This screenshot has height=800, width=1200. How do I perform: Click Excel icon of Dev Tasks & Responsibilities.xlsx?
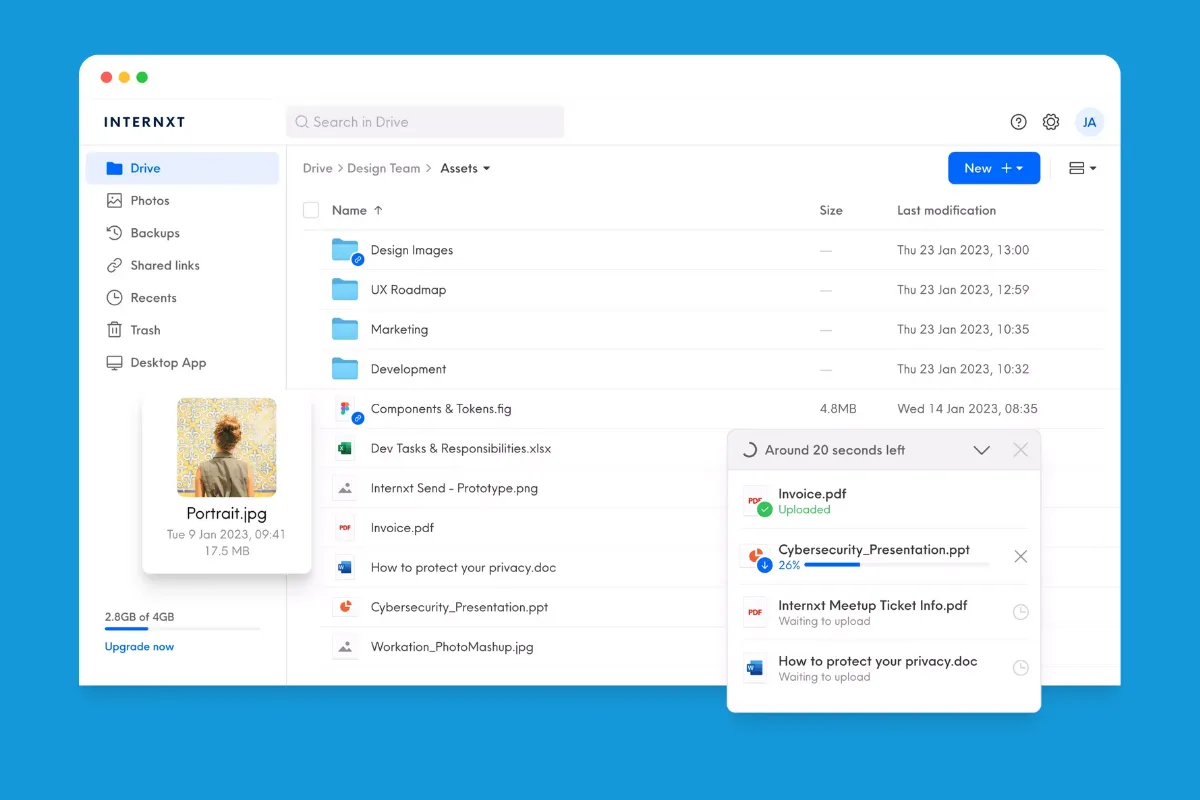[x=345, y=448]
